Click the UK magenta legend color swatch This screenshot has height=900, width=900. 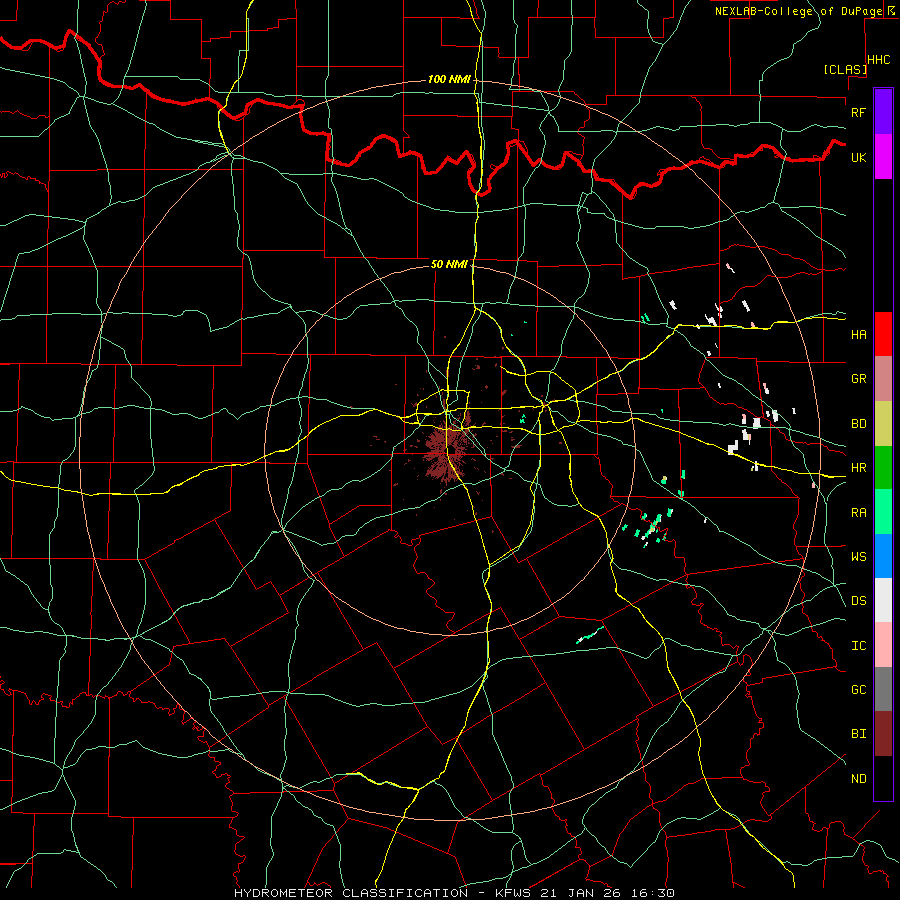[x=883, y=157]
